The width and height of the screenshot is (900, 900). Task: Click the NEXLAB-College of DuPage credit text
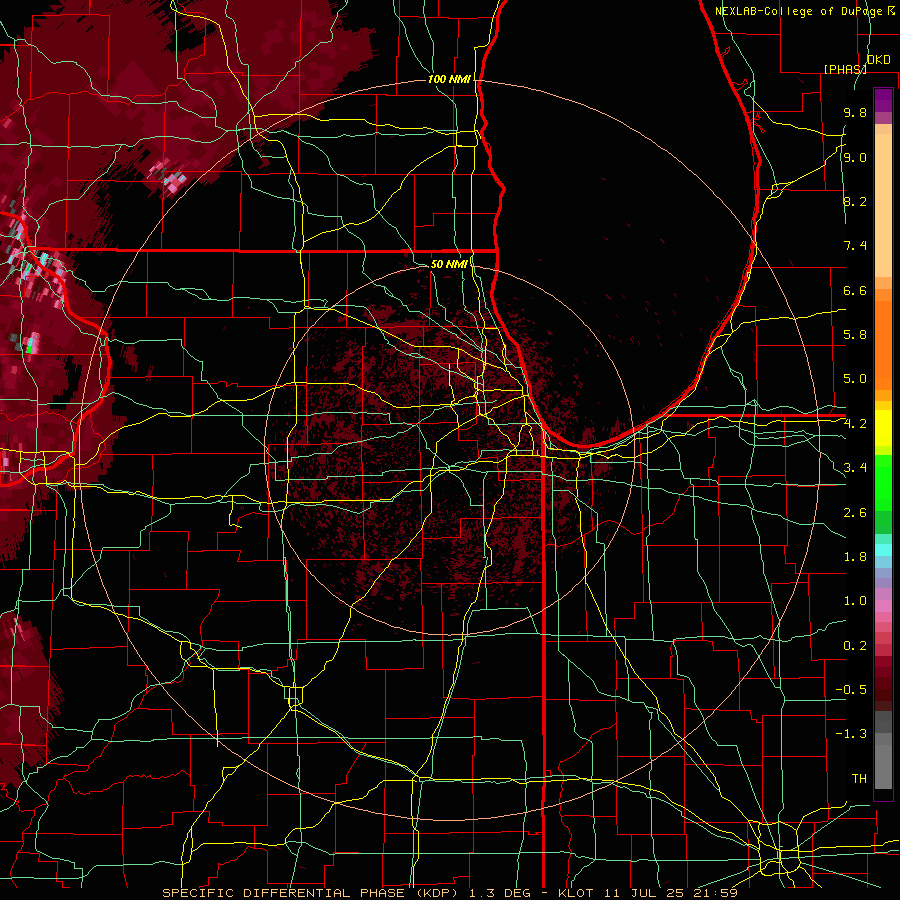click(799, 11)
